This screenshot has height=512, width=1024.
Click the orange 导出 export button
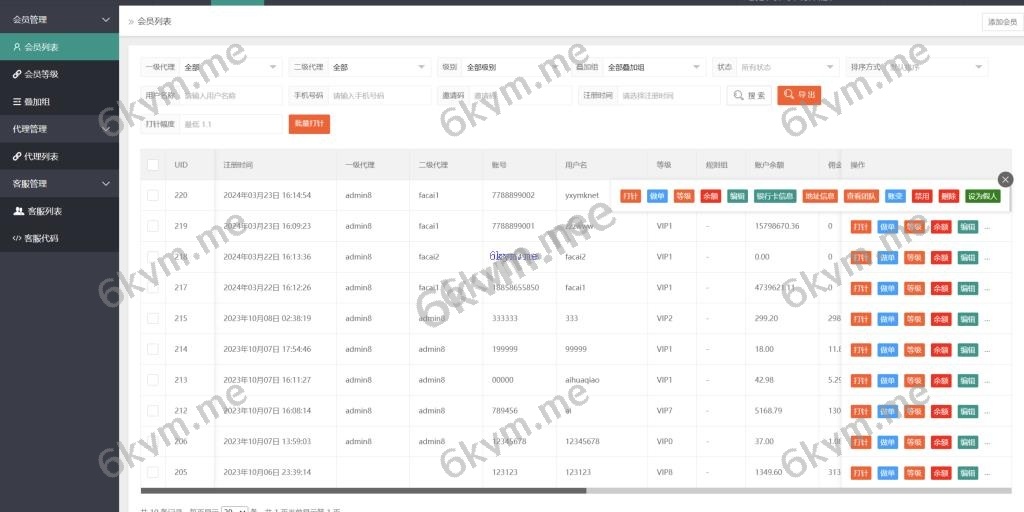click(799, 95)
